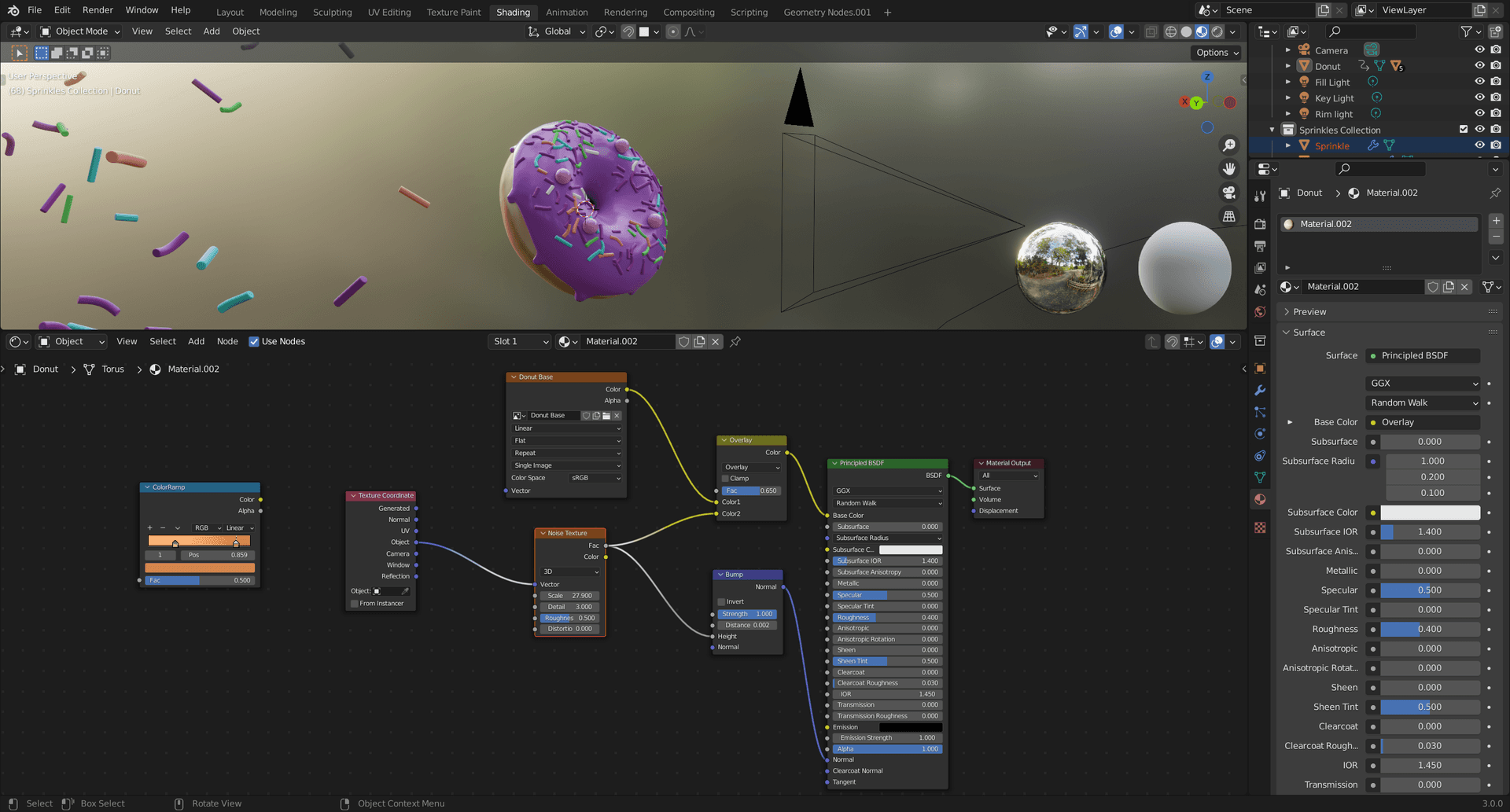Uncheck the Use Nodes checkbox
Screen dimensions: 1510x812
click(x=254, y=341)
